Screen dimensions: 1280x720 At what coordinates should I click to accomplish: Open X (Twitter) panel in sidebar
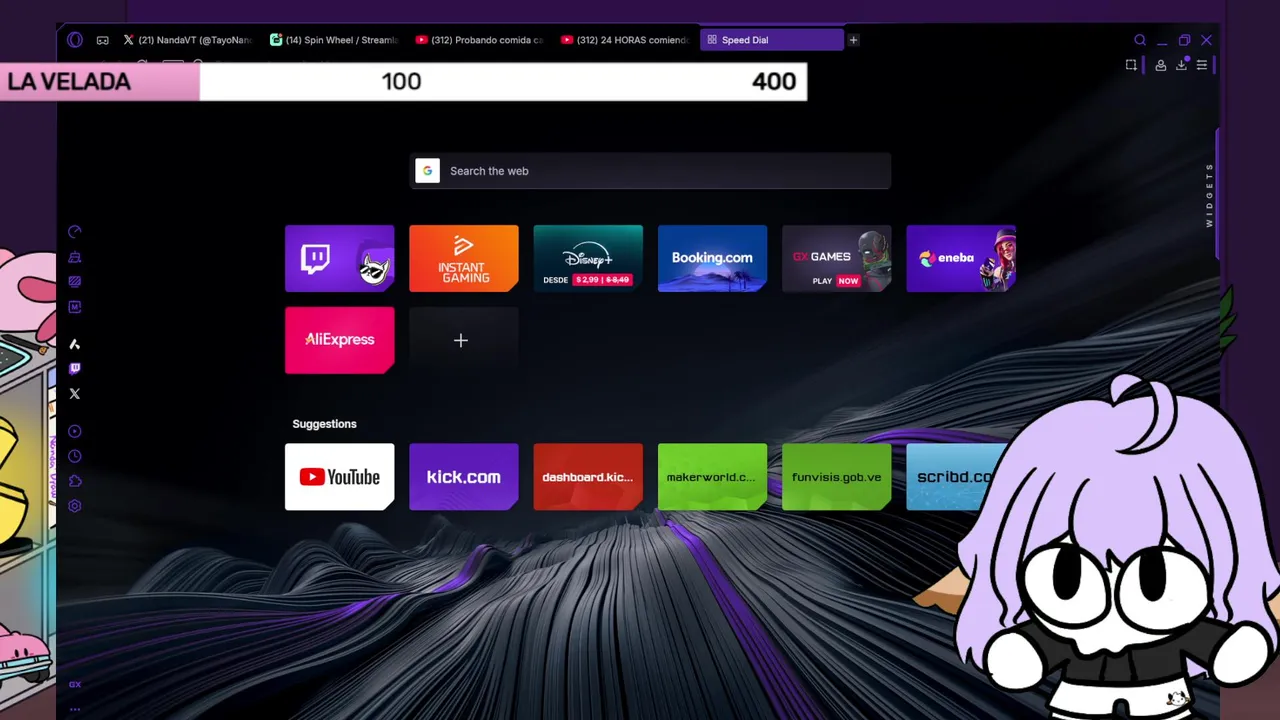(x=75, y=394)
